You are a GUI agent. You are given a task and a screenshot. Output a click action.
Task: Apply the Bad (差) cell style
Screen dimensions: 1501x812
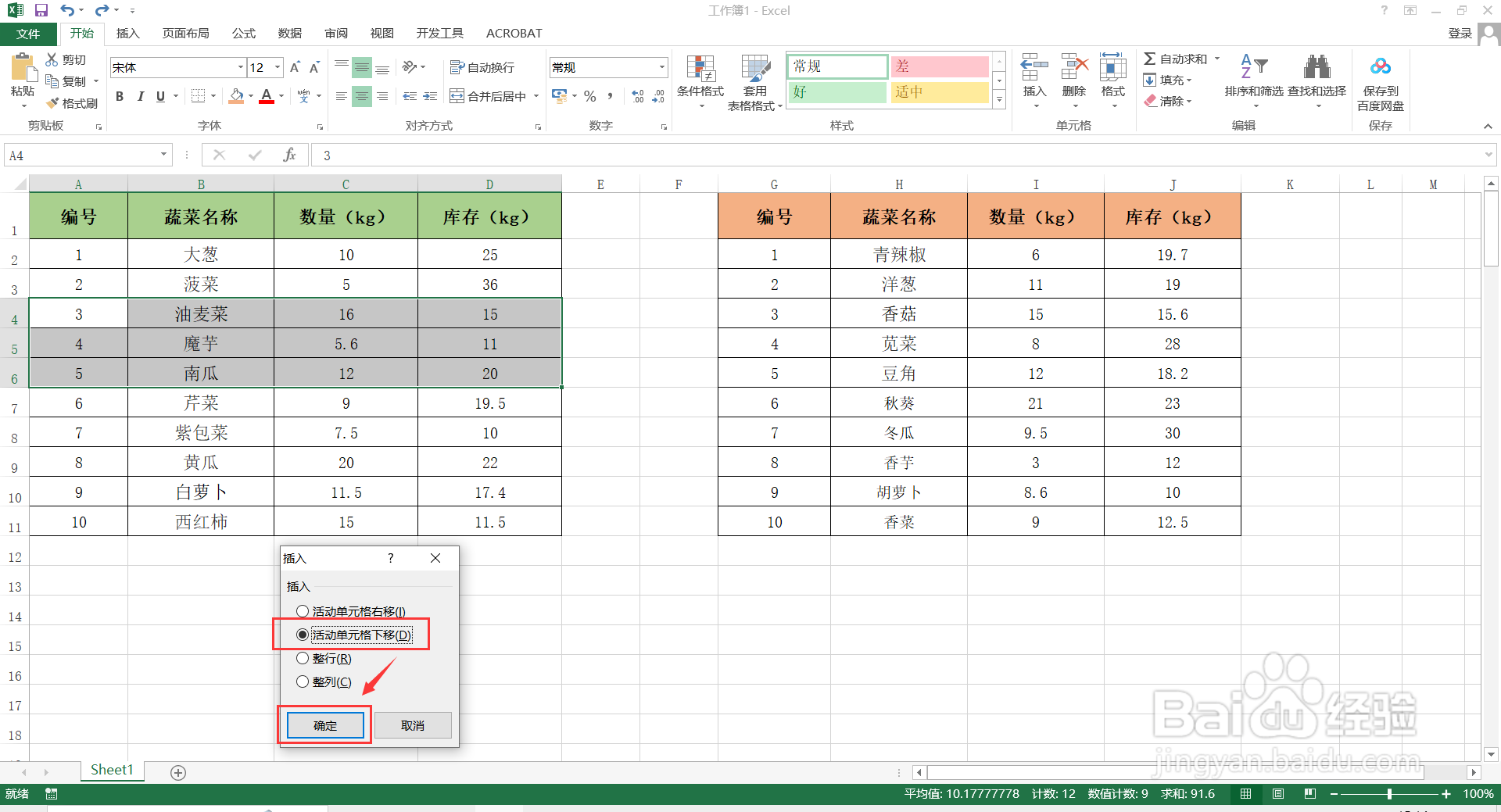tap(940, 66)
